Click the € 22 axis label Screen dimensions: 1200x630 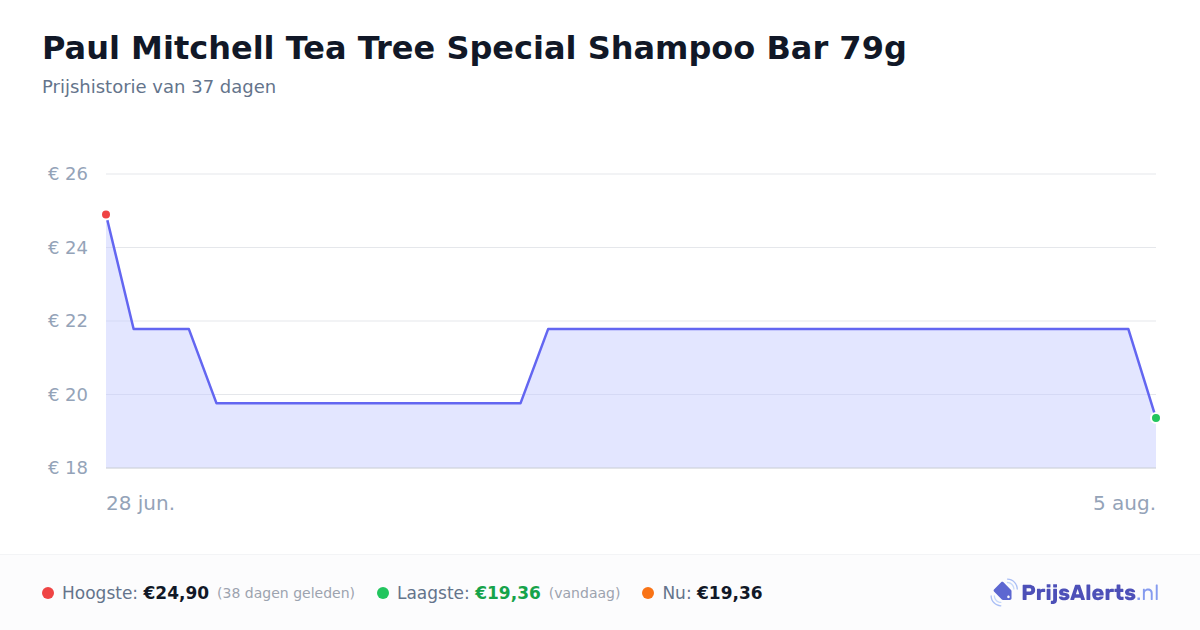pyautogui.click(x=68, y=321)
